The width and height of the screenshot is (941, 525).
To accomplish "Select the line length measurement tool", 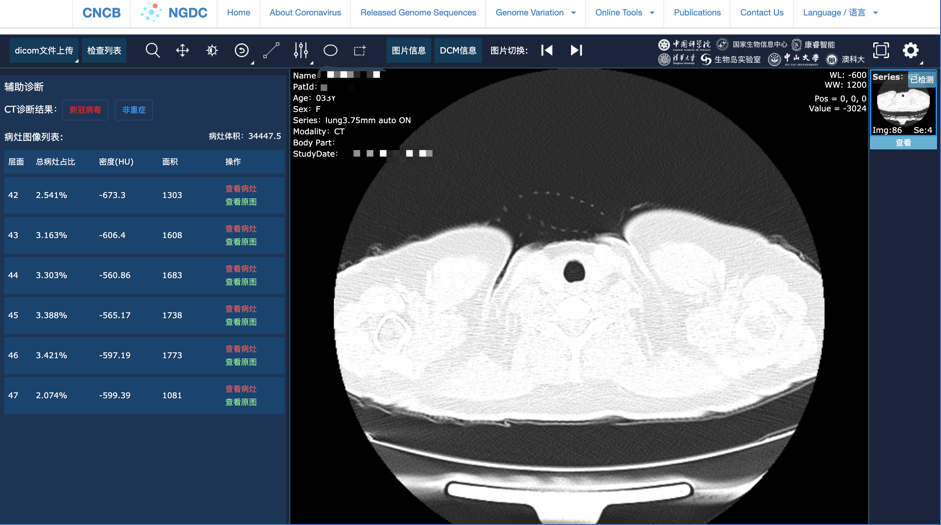I will [x=271, y=50].
